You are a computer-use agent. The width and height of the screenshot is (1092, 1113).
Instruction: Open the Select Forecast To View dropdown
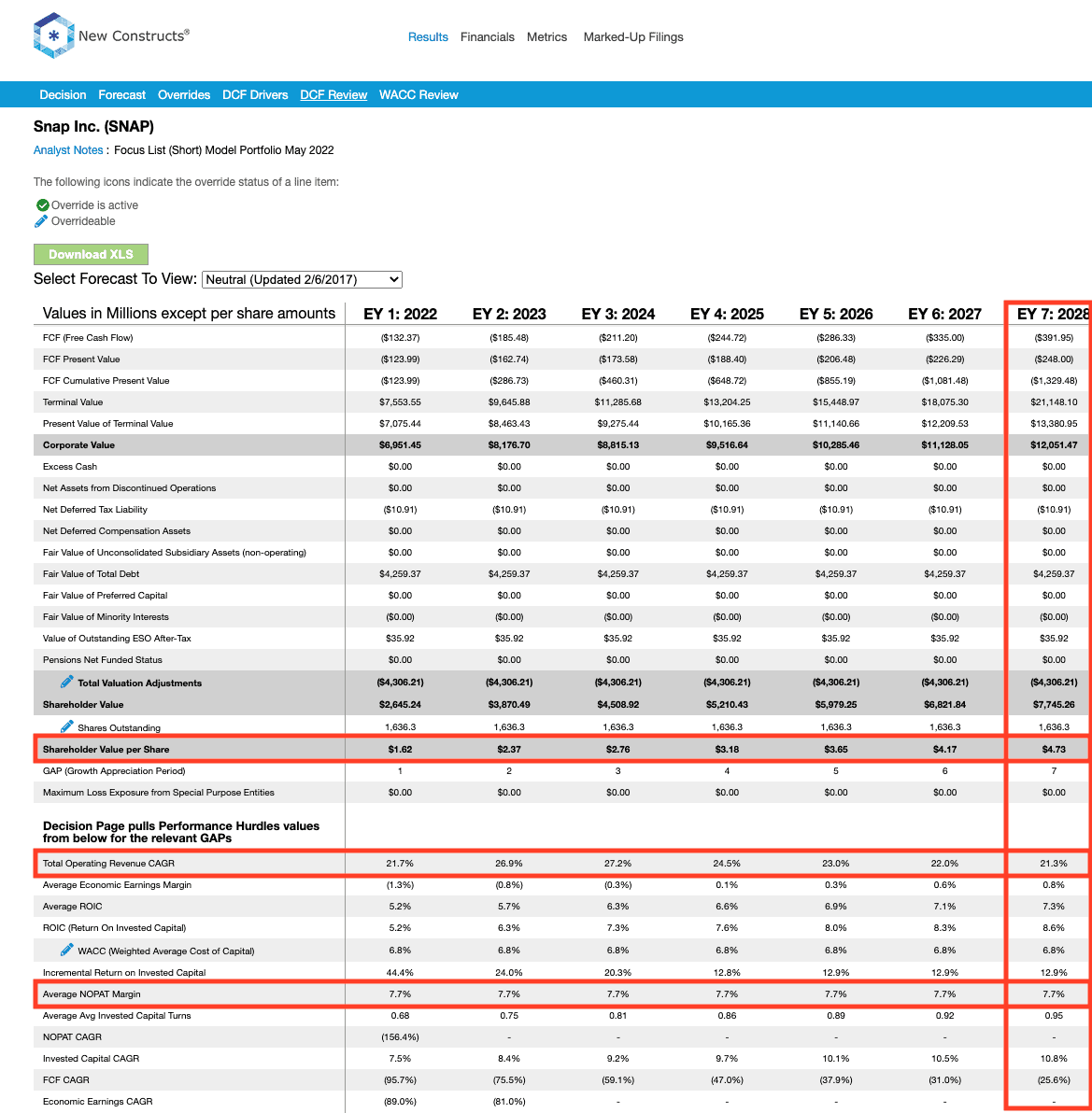(302, 280)
